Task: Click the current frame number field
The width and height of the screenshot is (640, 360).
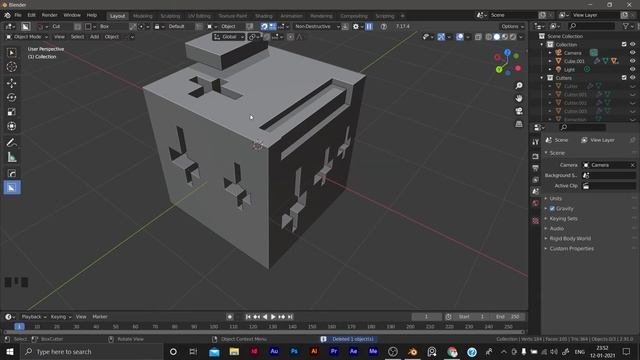Action: coord(426,317)
